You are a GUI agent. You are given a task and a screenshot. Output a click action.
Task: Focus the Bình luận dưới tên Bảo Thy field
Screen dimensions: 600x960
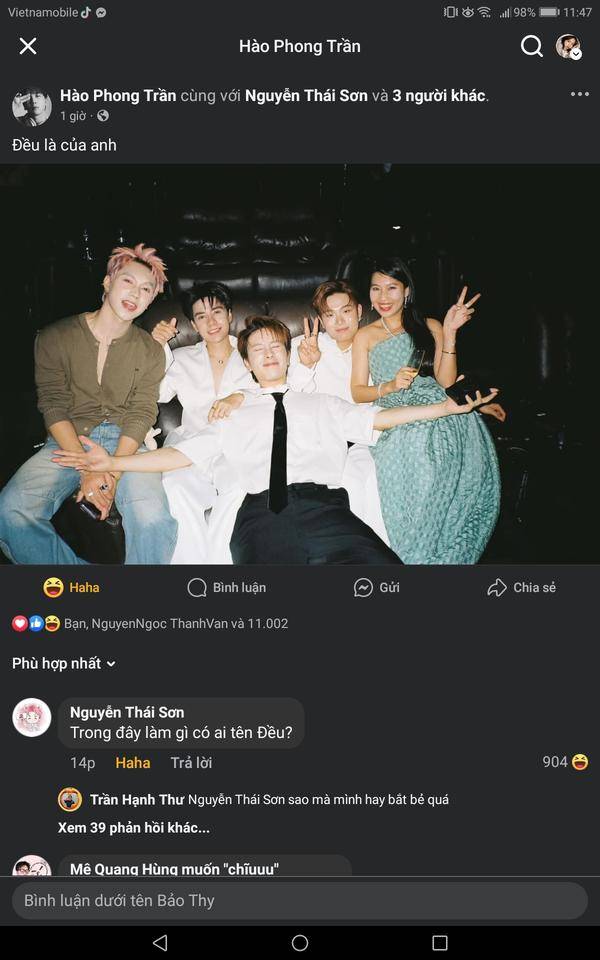coord(300,901)
